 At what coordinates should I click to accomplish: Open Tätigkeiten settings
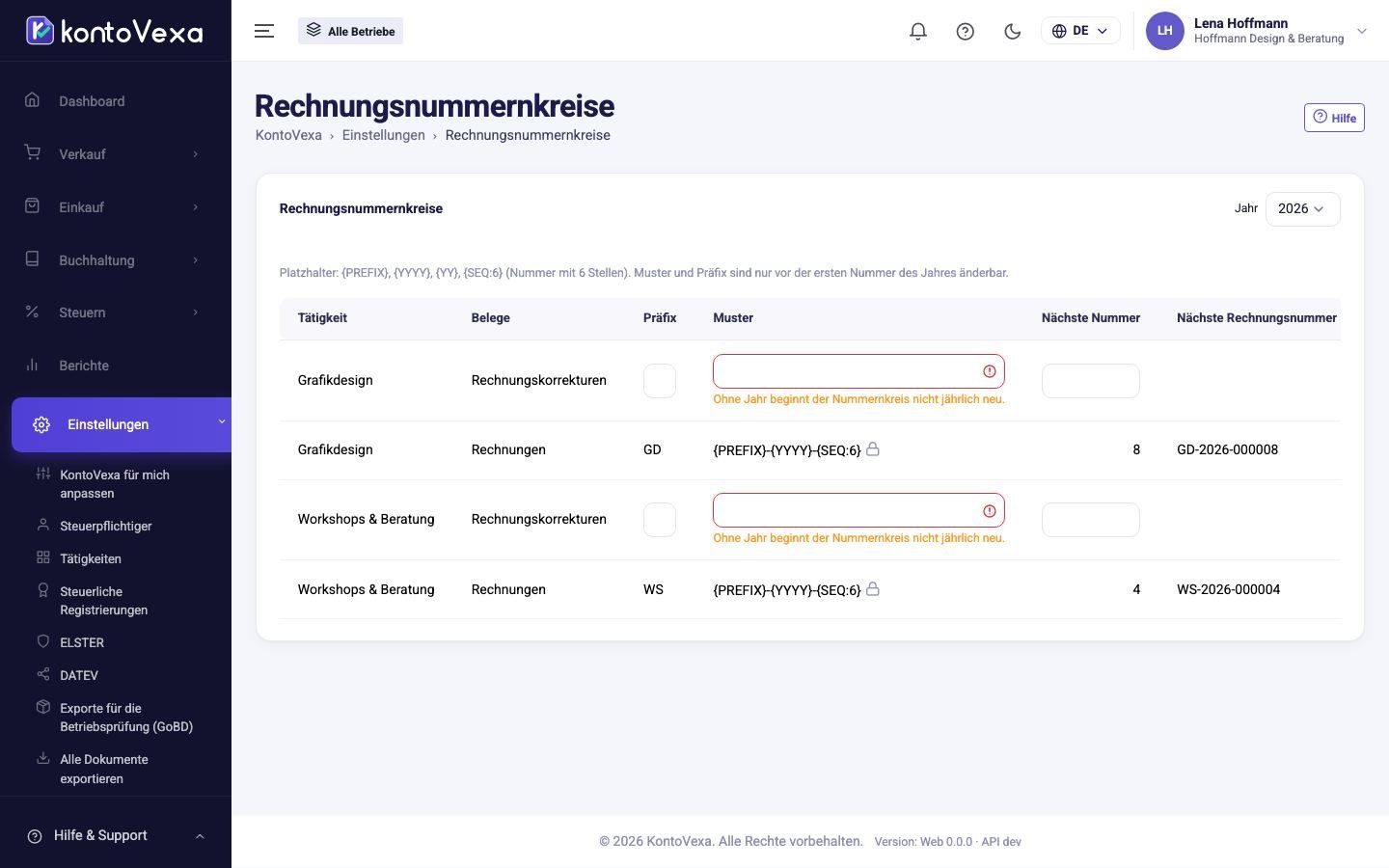point(90,558)
